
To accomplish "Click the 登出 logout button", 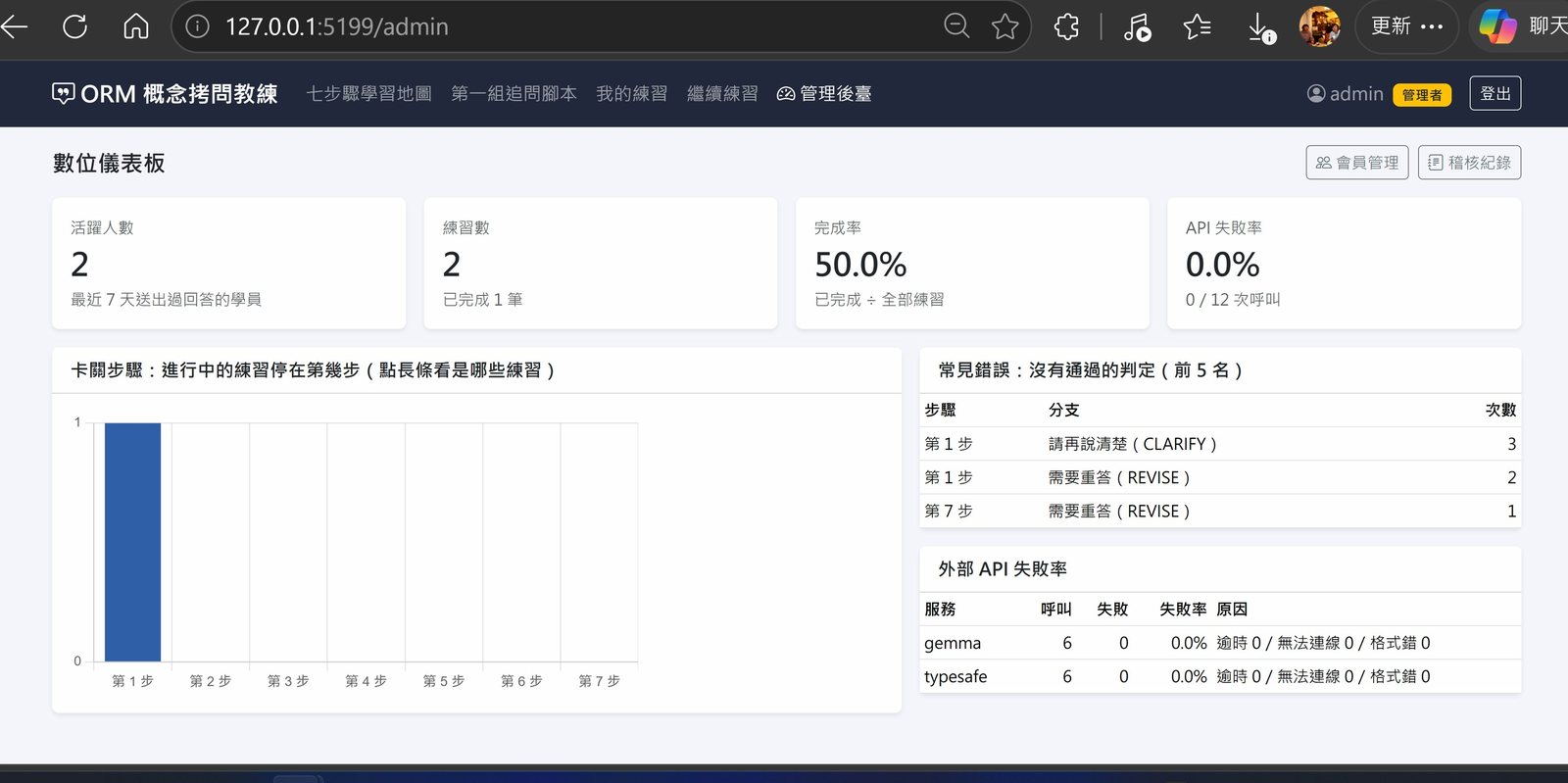I will pyautogui.click(x=1495, y=93).
